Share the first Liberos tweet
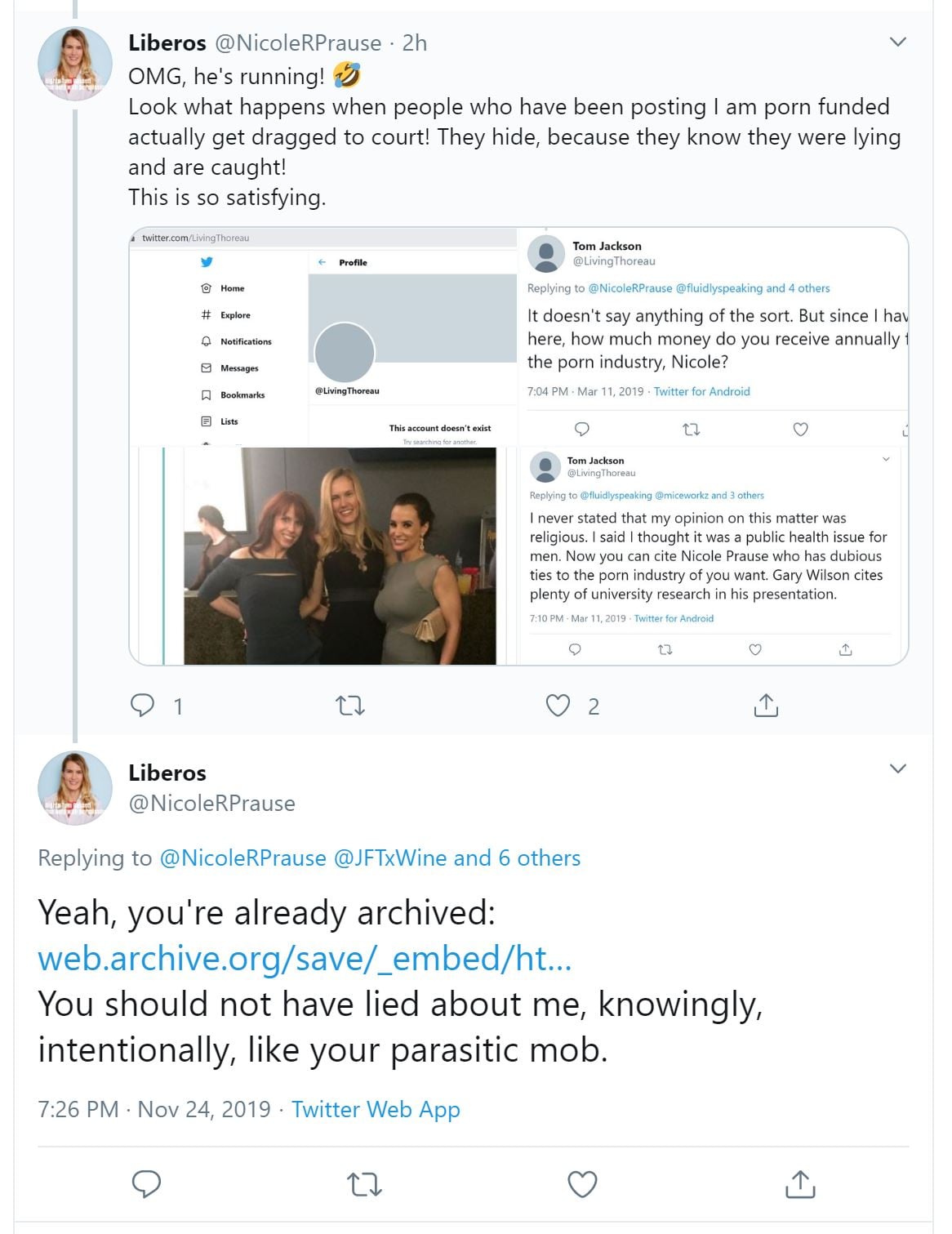The image size is (952, 1234). coord(766,705)
